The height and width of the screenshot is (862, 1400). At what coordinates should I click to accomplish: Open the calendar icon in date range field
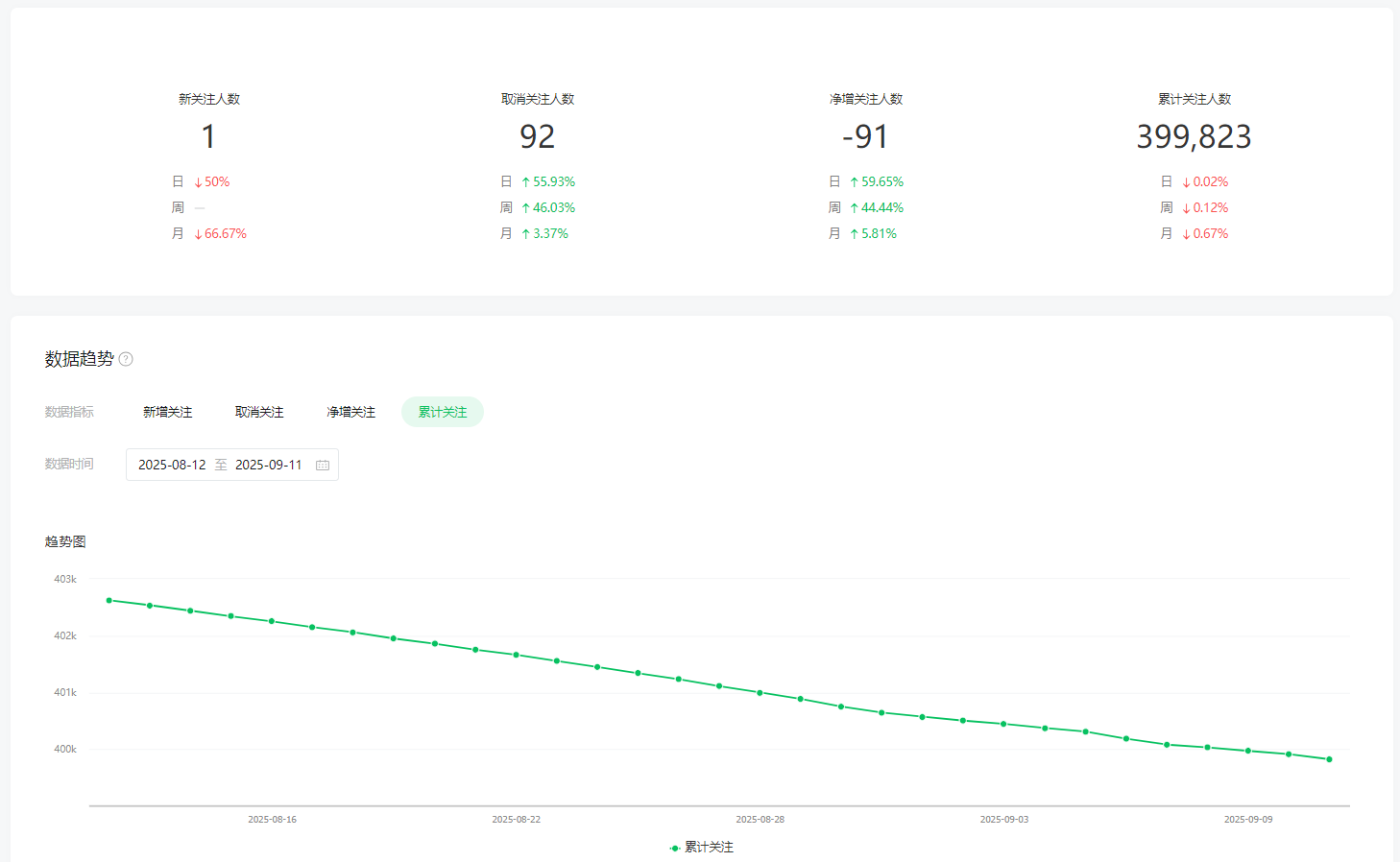click(323, 465)
